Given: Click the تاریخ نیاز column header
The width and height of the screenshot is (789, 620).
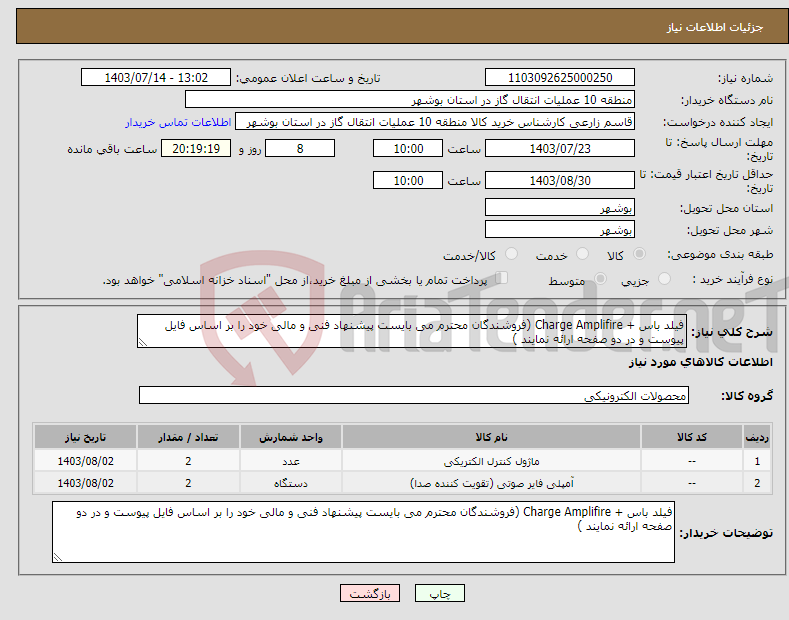Looking at the screenshot, I should 85,437.
